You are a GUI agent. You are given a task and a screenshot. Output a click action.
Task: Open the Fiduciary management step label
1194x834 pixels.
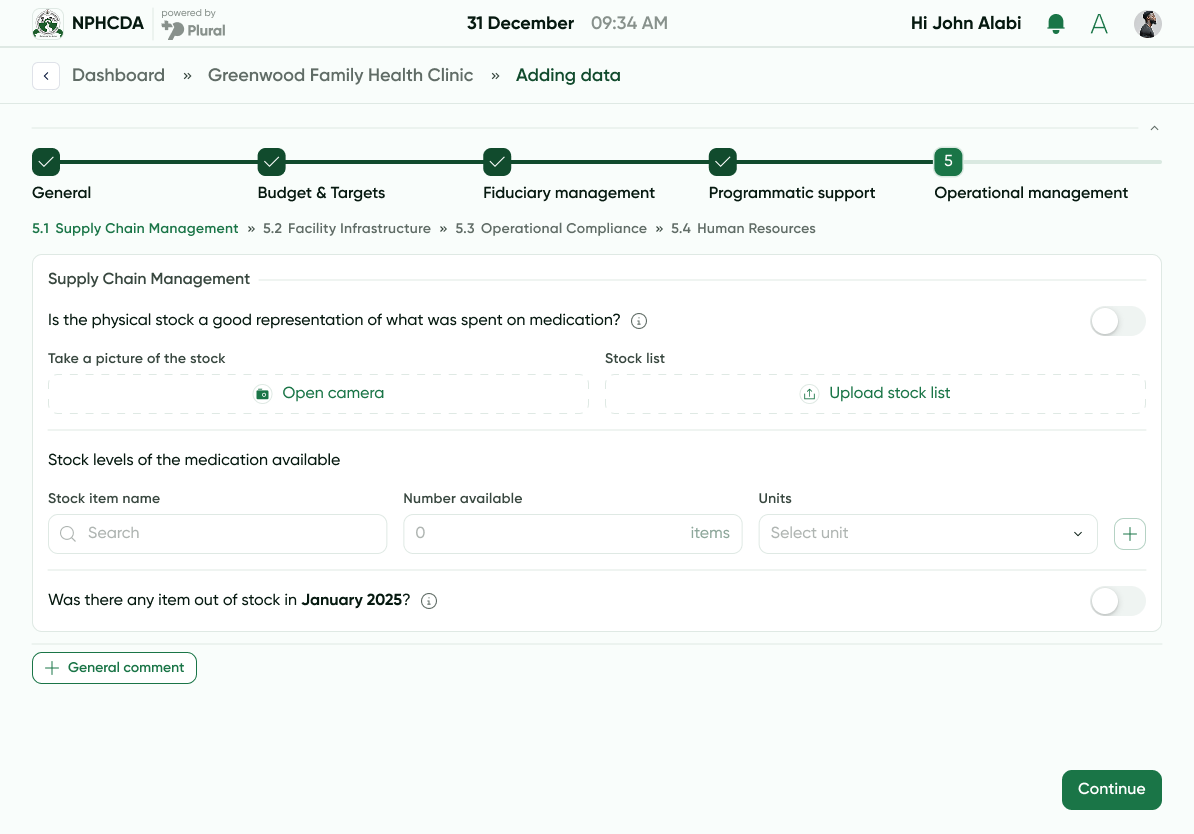(x=569, y=193)
